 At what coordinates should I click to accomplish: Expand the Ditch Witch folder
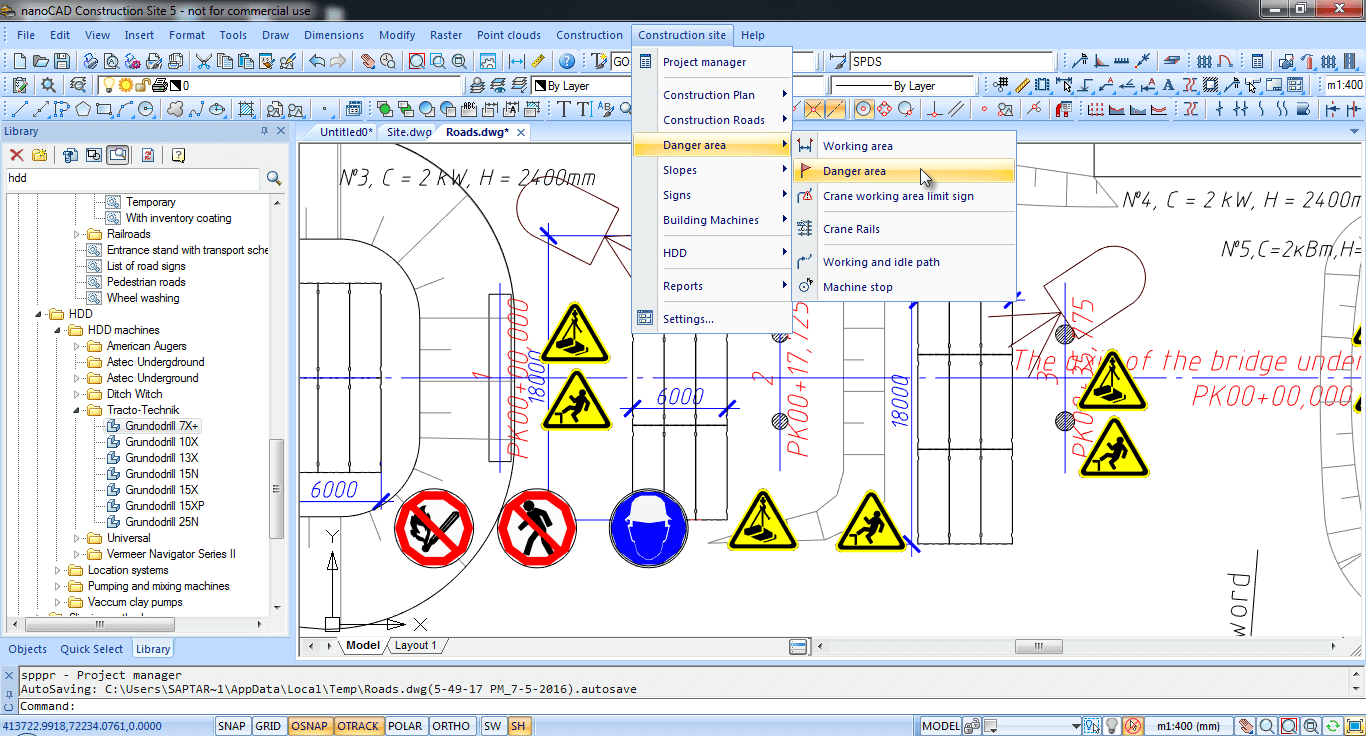77,394
